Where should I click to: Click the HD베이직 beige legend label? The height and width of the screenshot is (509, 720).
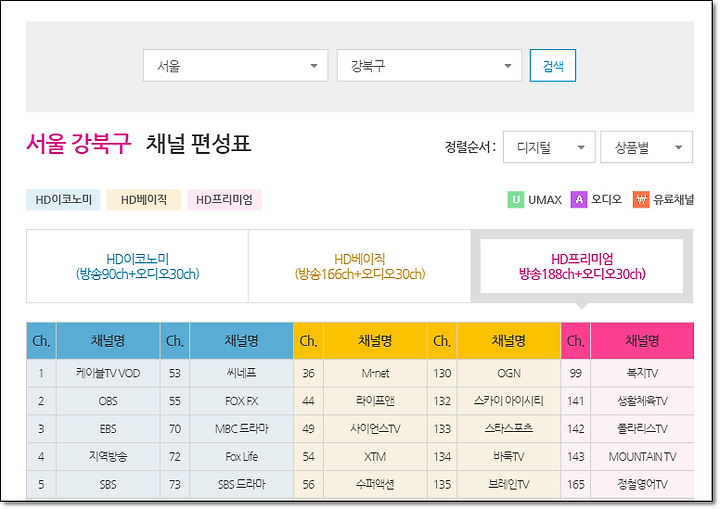tap(144, 200)
